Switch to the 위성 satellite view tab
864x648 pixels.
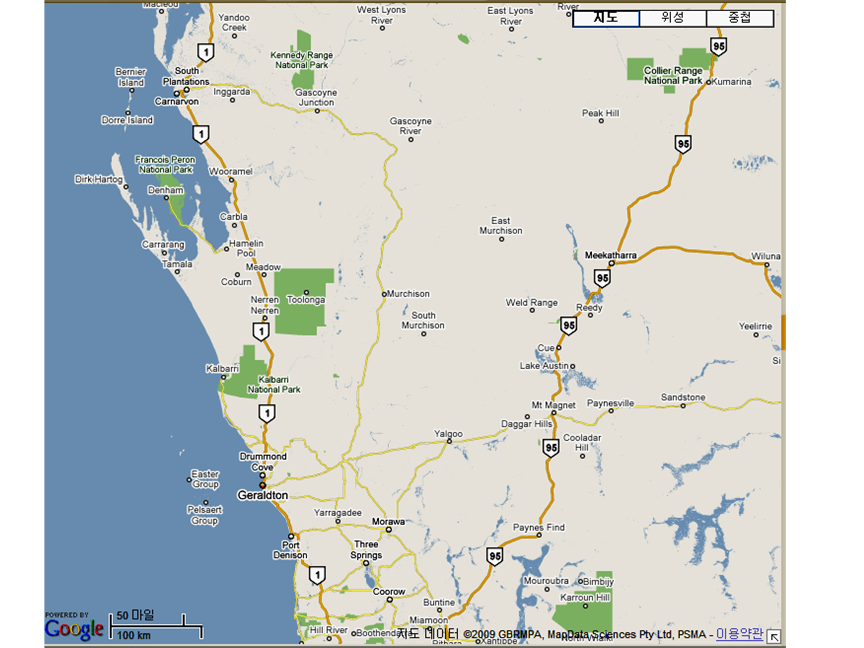673,18
